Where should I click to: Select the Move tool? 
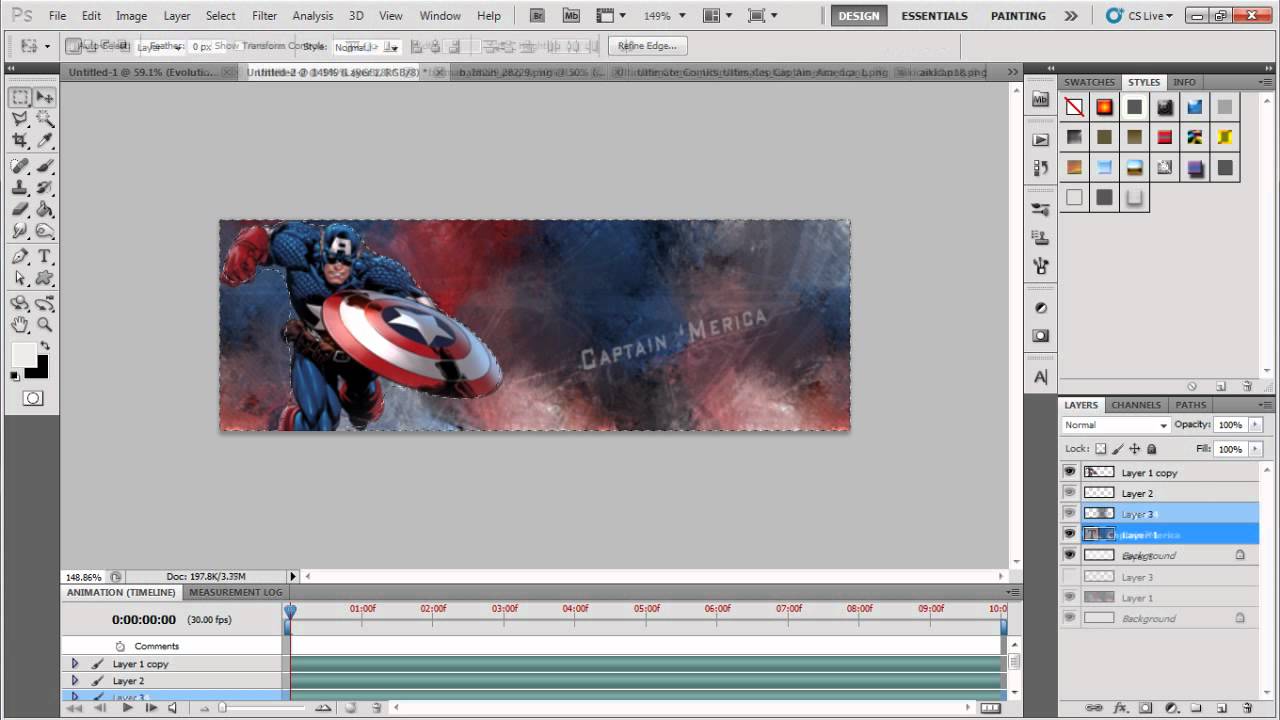(45, 97)
